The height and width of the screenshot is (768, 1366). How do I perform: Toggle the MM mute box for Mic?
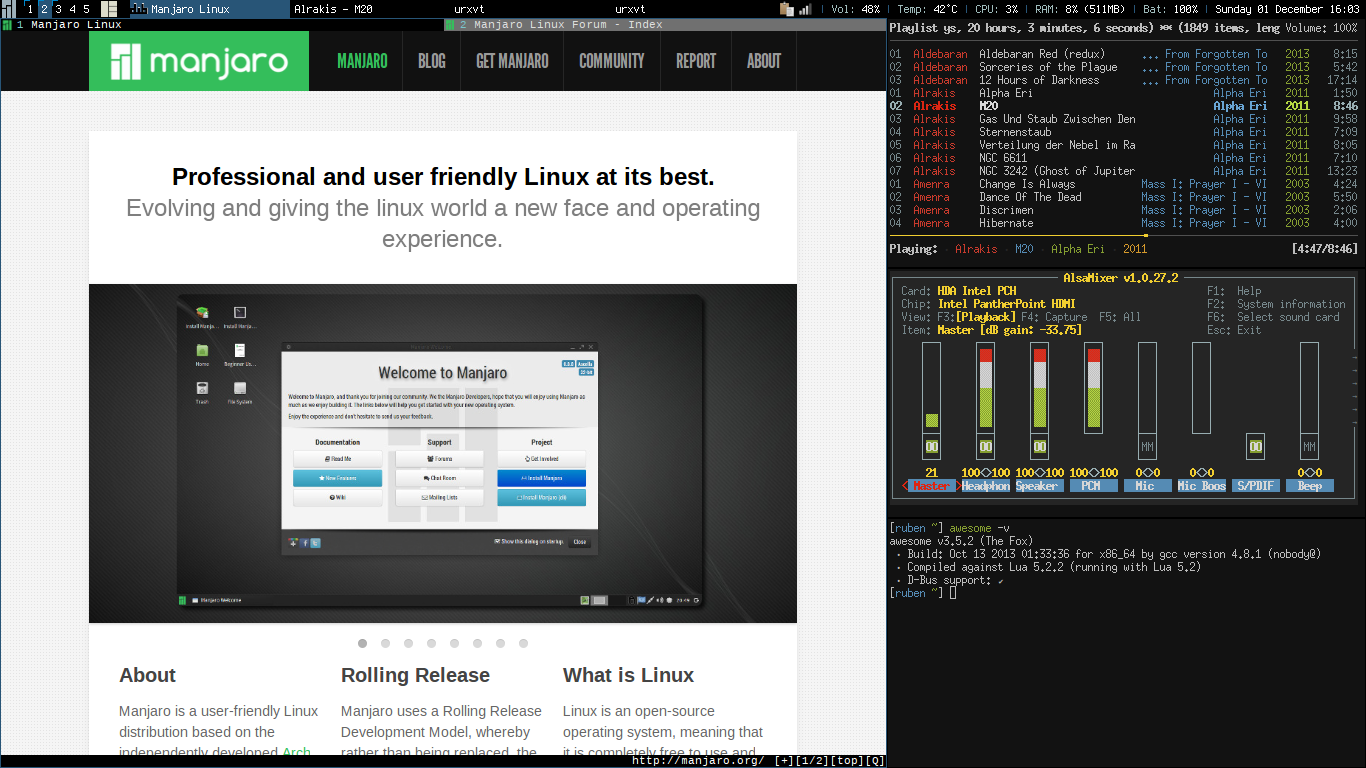pos(1148,447)
